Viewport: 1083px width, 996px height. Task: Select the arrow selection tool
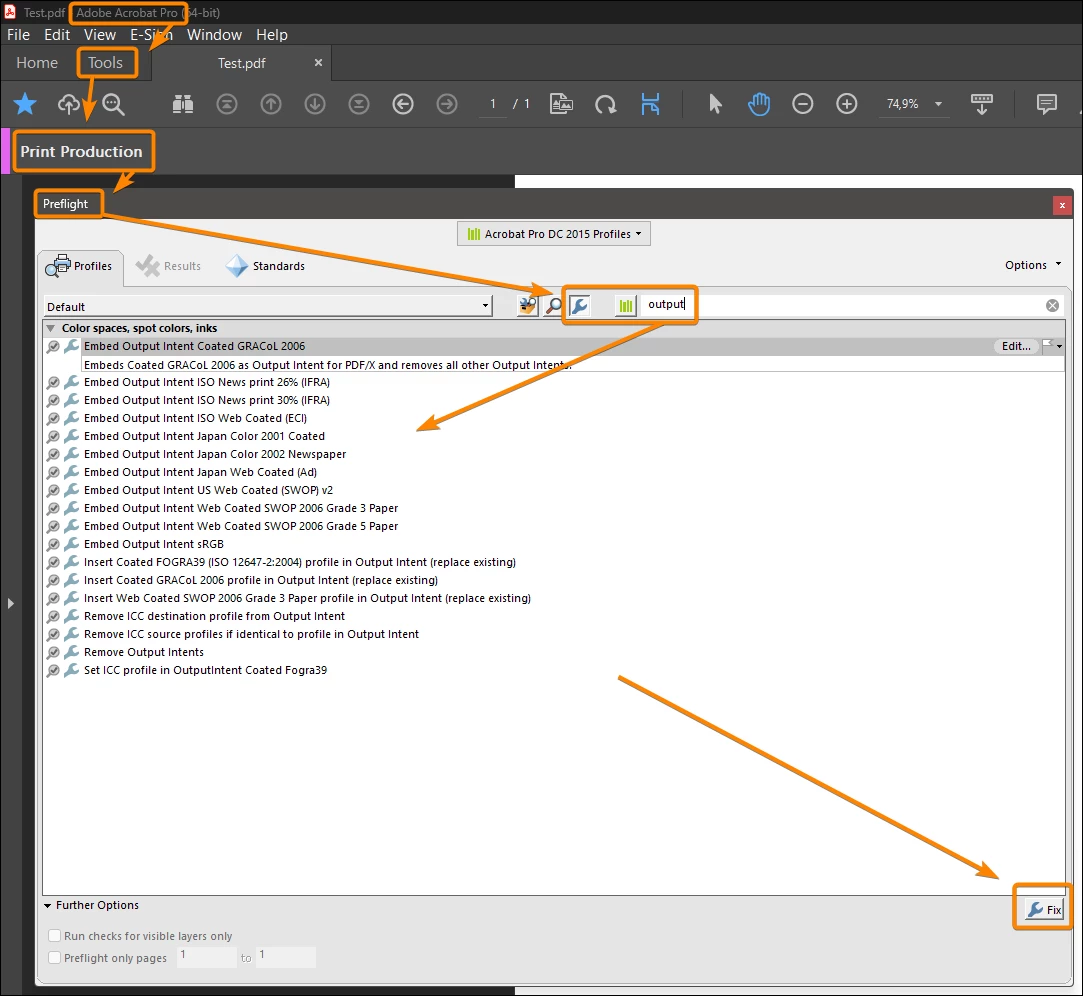(715, 104)
